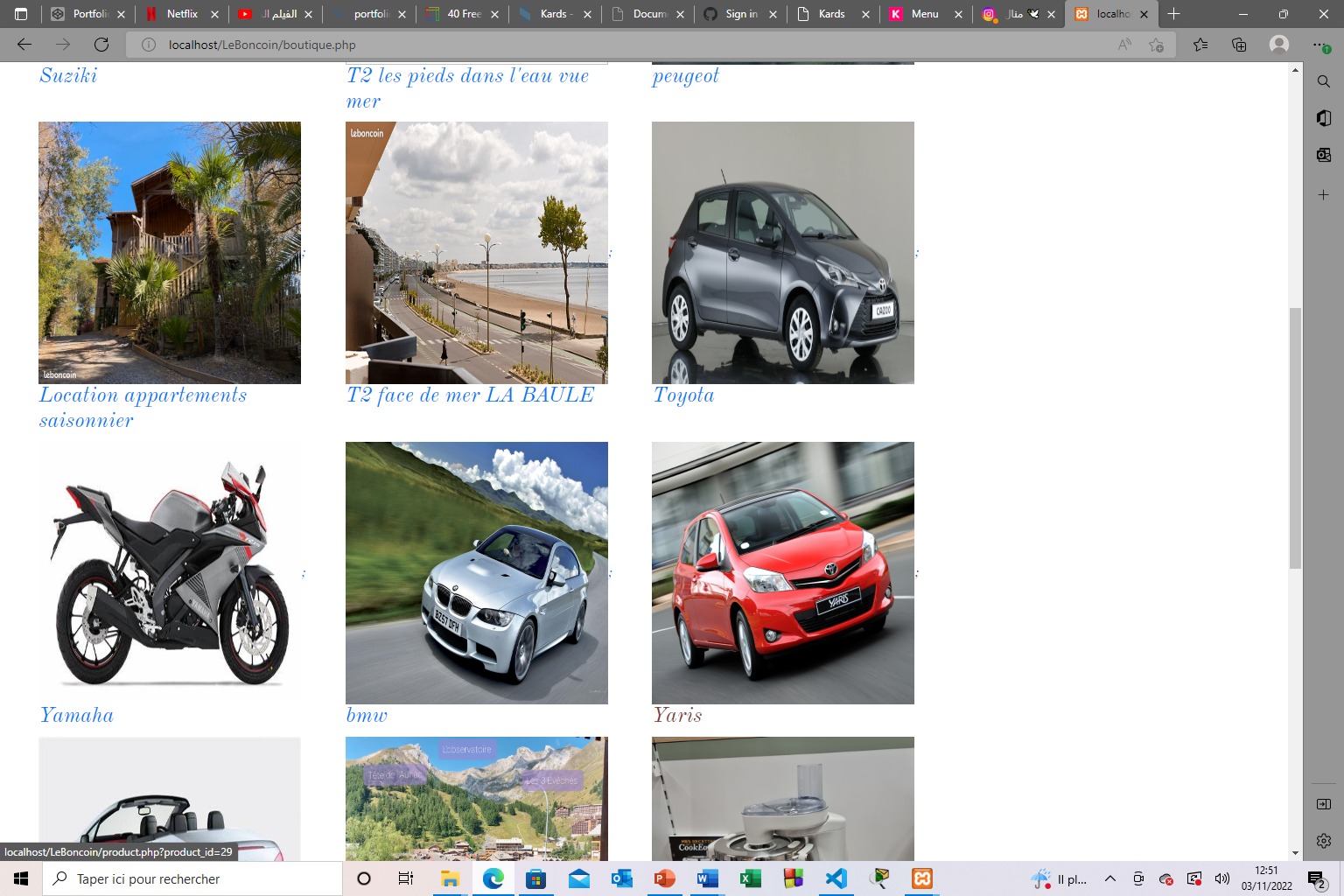Open the Favorites list
Screen dimensions: 1344x896
tap(1200, 45)
